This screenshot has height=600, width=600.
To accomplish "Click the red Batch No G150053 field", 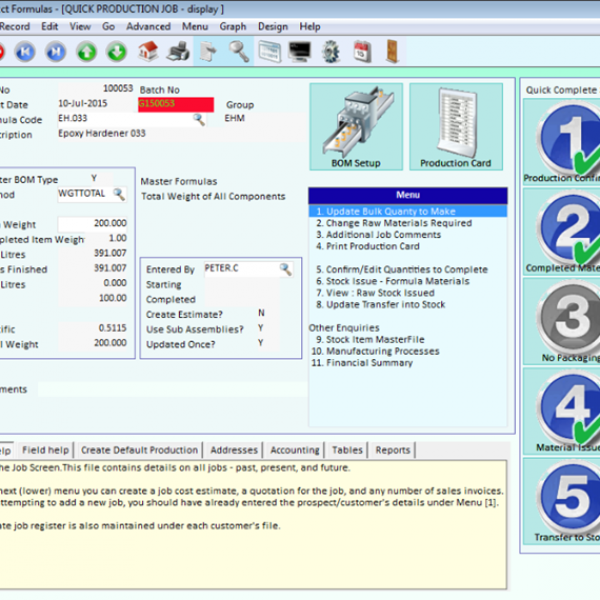I will [176, 104].
